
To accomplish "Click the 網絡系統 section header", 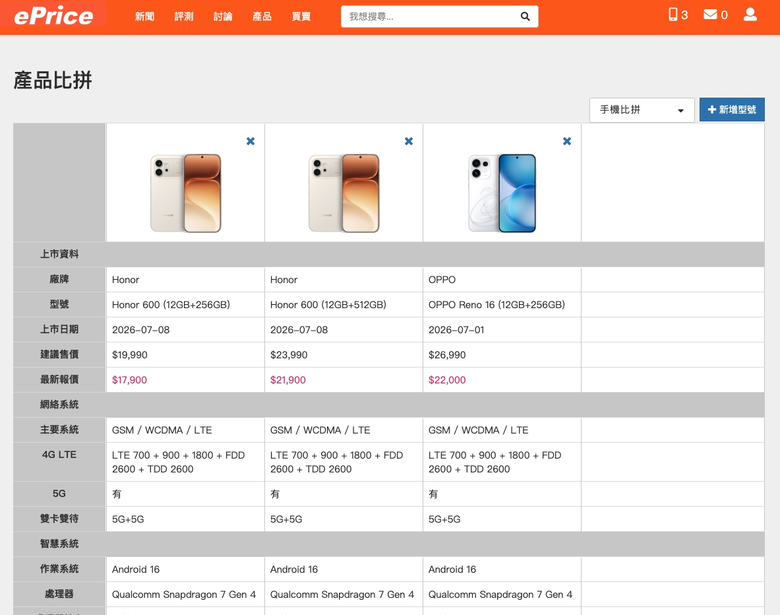I will [x=59, y=405].
